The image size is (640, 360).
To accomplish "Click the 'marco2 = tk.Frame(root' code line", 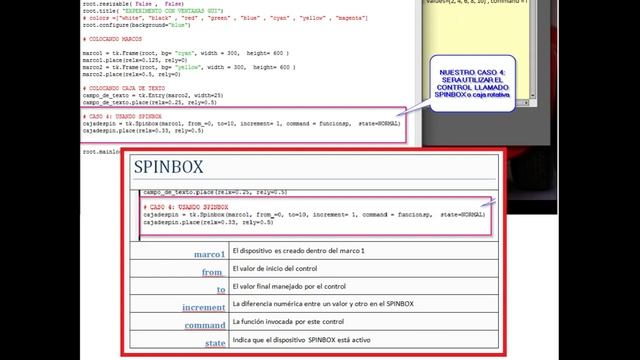I will click(189, 67).
